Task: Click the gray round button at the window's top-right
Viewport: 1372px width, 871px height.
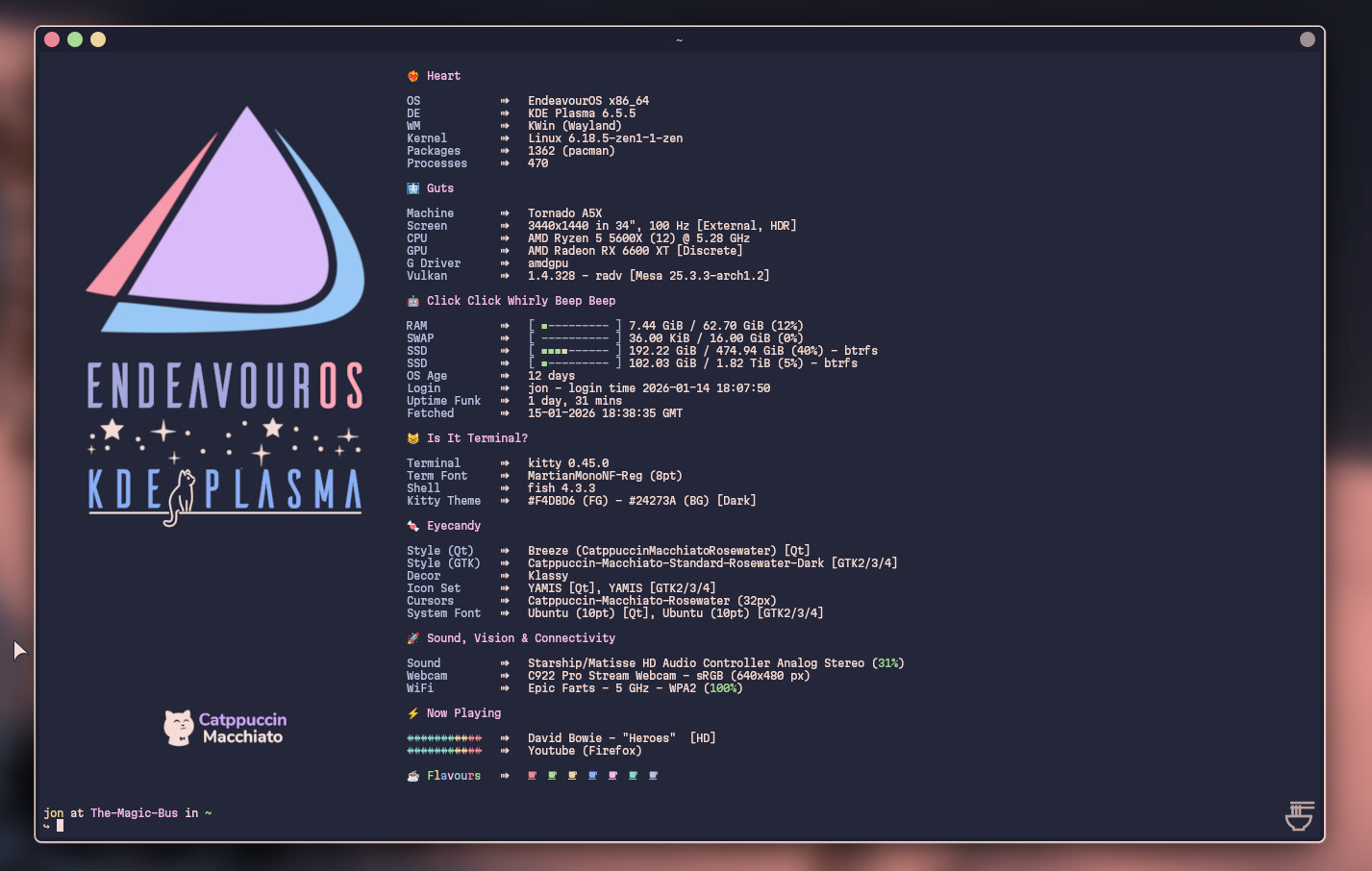Action: pos(1307,39)
